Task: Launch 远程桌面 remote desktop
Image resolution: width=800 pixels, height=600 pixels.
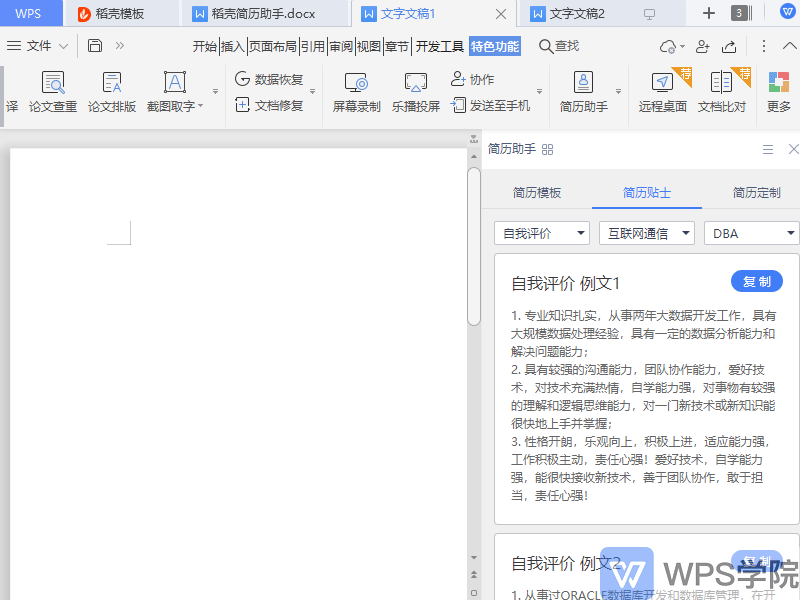Action: tap(663, 92)
